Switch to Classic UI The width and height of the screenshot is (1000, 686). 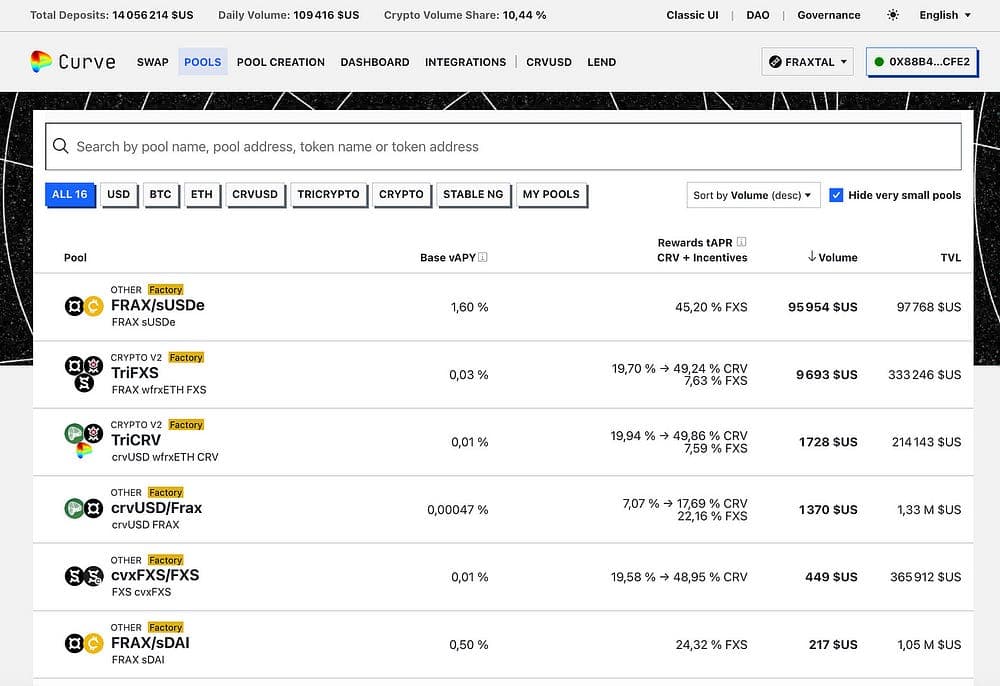click(x=692, y=15)
